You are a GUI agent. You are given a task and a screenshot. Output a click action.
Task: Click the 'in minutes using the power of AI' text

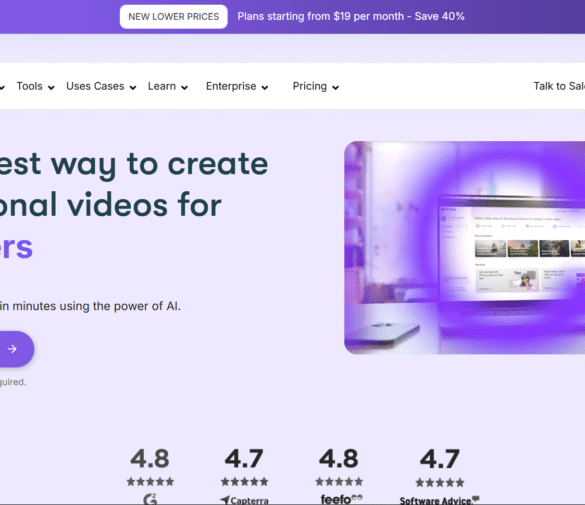(90, 306)
